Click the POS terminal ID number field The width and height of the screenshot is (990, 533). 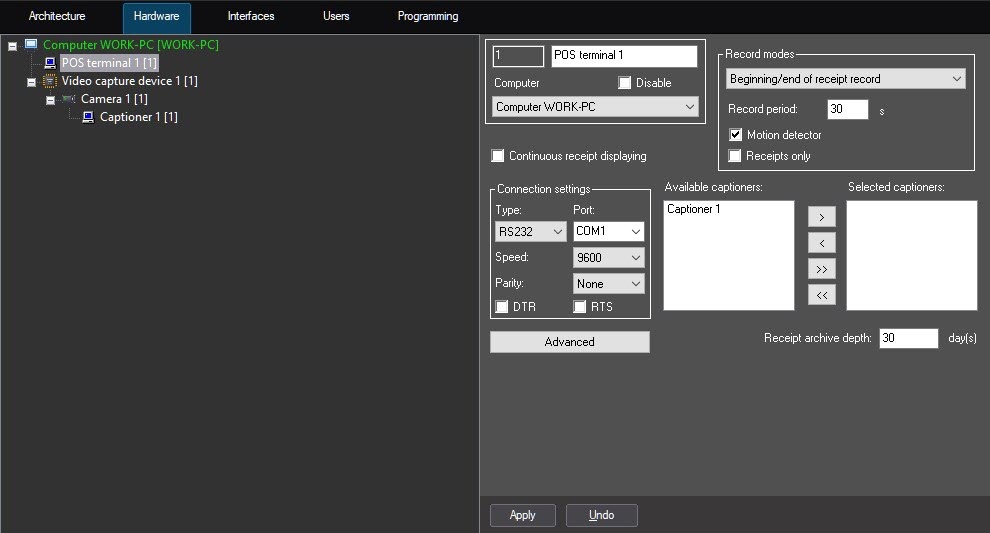(x=518, y=56)
